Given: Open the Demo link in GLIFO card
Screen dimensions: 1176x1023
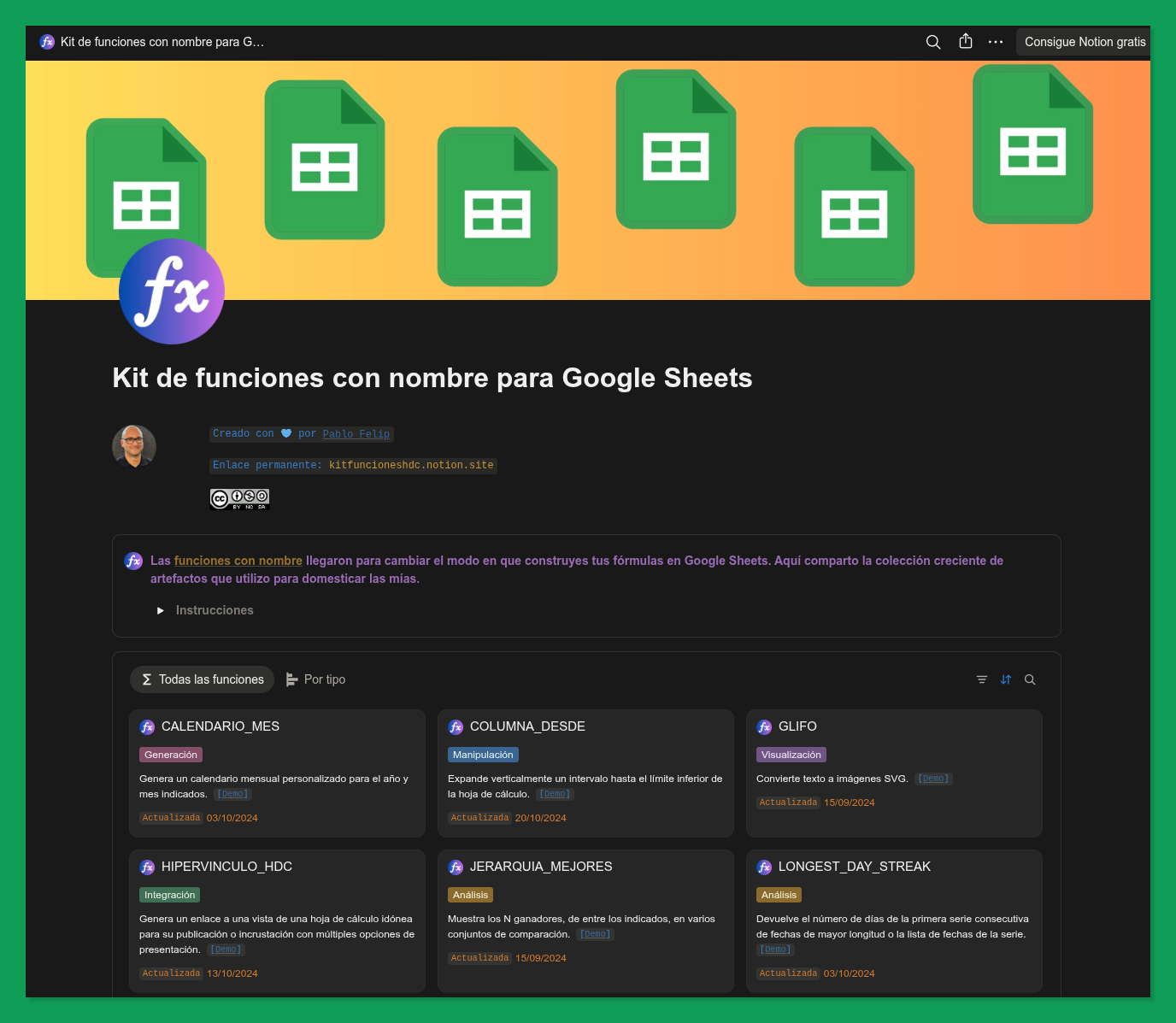Looking at the screenshot, I should pyautogui.click(x=933, y=779).
